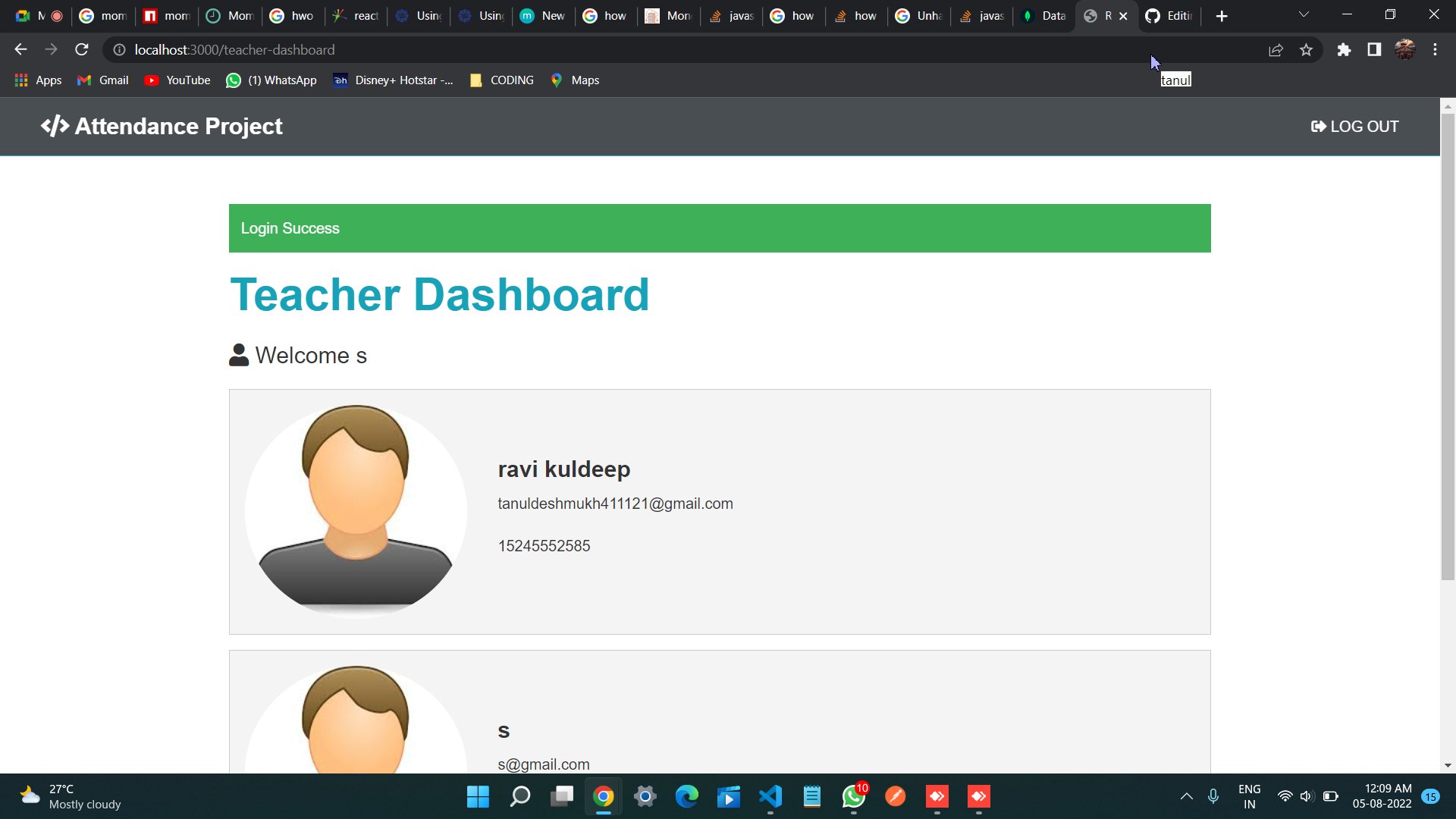The width and height of the screenshot is (1456, 819).
Task: Open Gmail from the bookmarks bar
Action: tap(102, 80)
